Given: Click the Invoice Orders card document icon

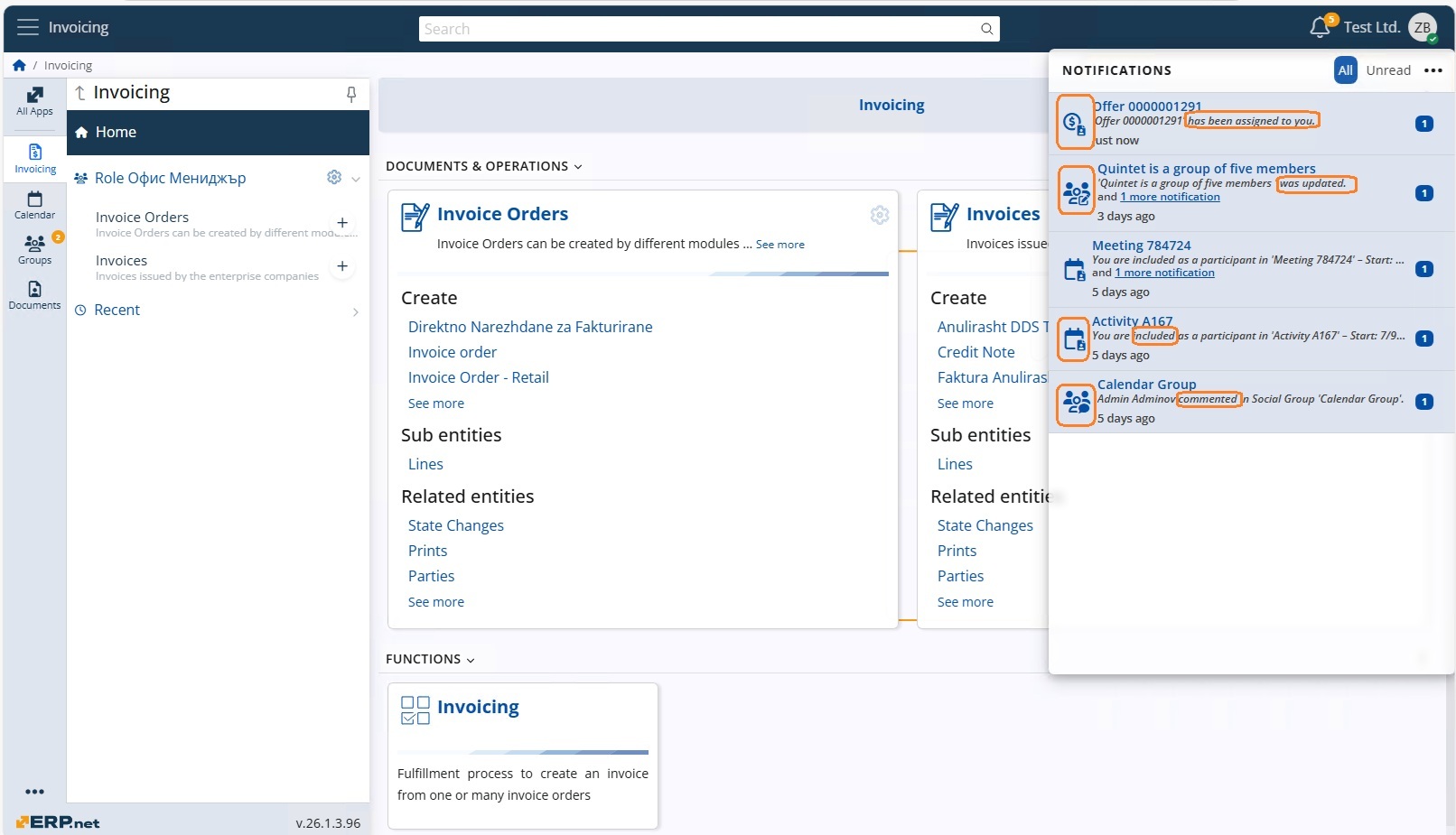Looking at the screenshot, I should click(x=415, y=218).
